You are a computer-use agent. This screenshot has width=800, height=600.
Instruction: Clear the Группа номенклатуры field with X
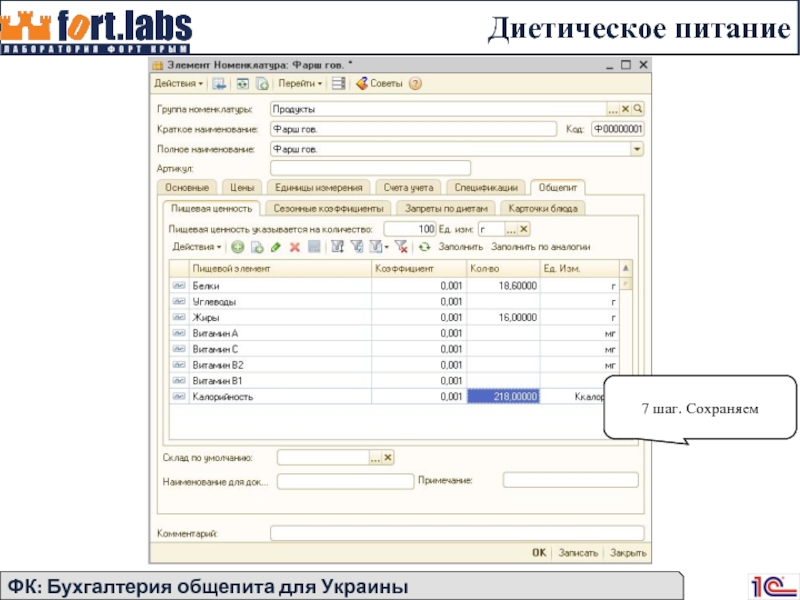pos(625,109)
